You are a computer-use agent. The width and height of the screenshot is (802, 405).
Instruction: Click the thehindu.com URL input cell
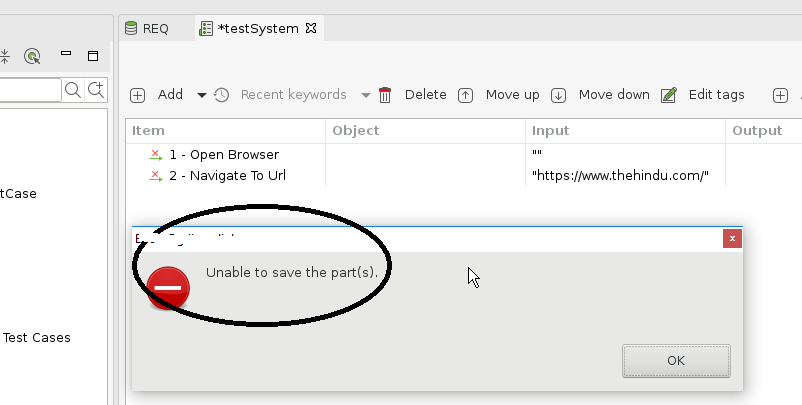620,176
